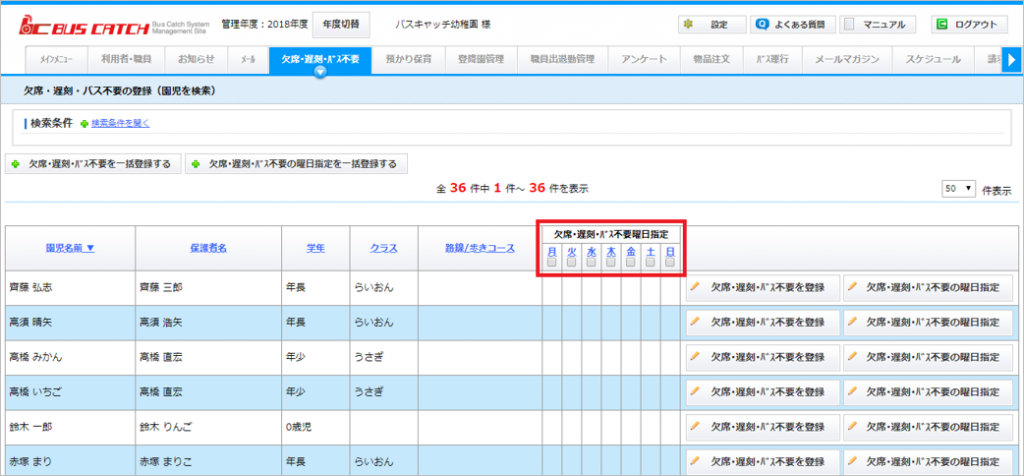
Task: Click 曜日指定を一括登録する bulk button
Action: [x=296, y=164]
